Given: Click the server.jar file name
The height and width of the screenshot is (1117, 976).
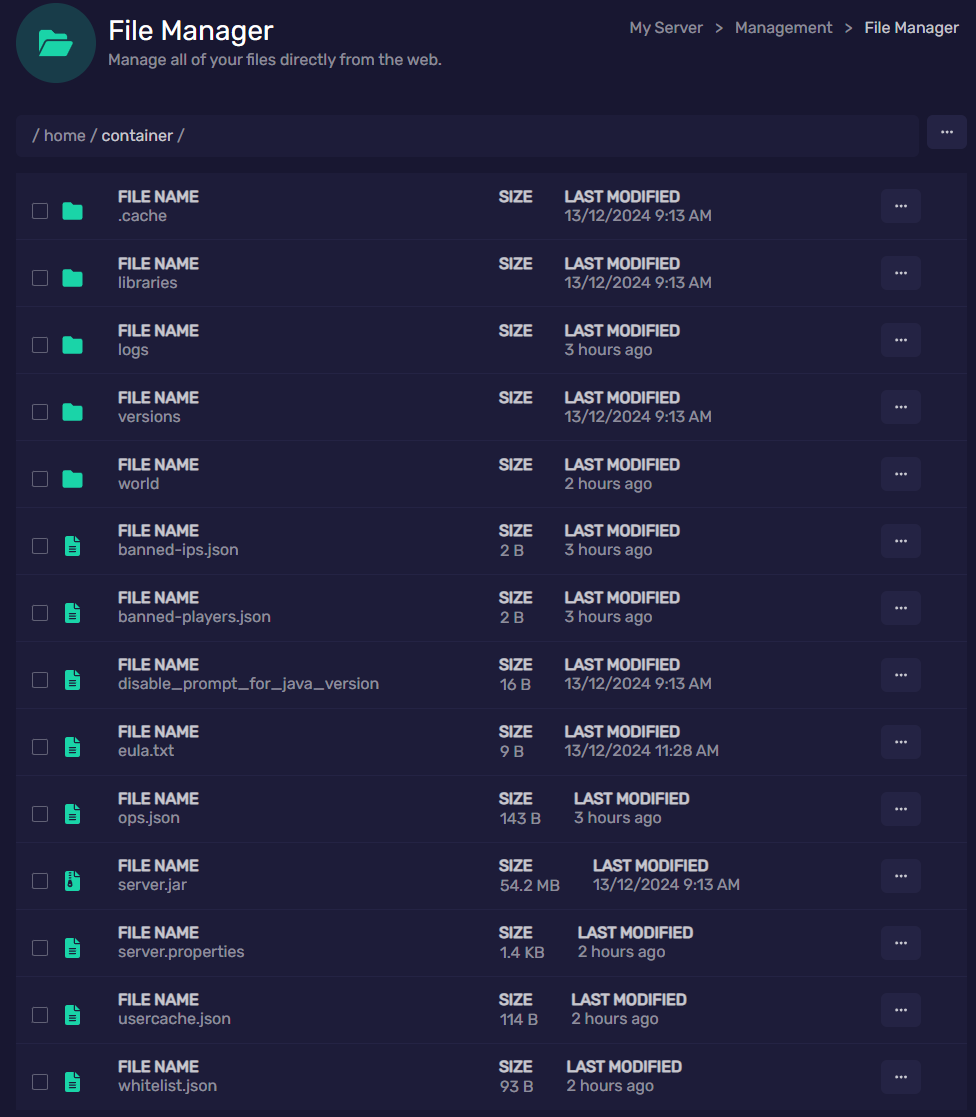Looking at the screenshot, I should 152,885.
